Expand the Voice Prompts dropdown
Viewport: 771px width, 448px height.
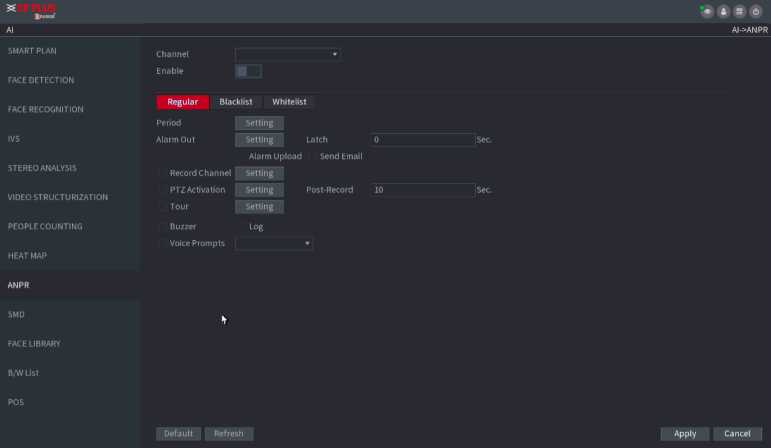click(x=274, y=243)
